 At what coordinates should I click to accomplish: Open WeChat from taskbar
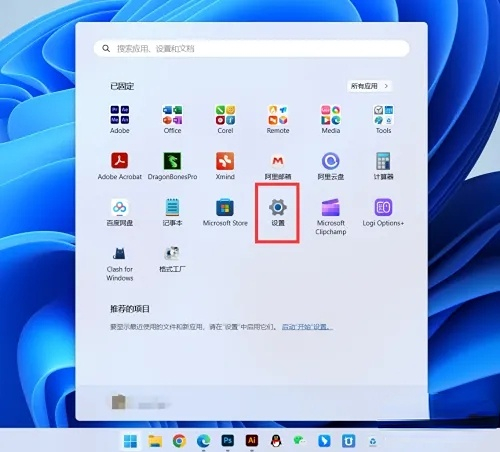300,441
